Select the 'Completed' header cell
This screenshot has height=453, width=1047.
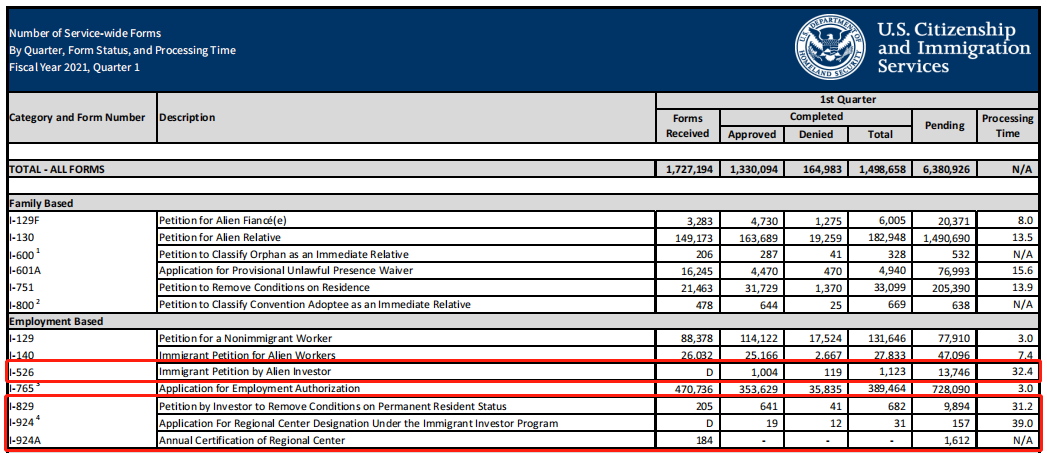(x=817, y=117)
